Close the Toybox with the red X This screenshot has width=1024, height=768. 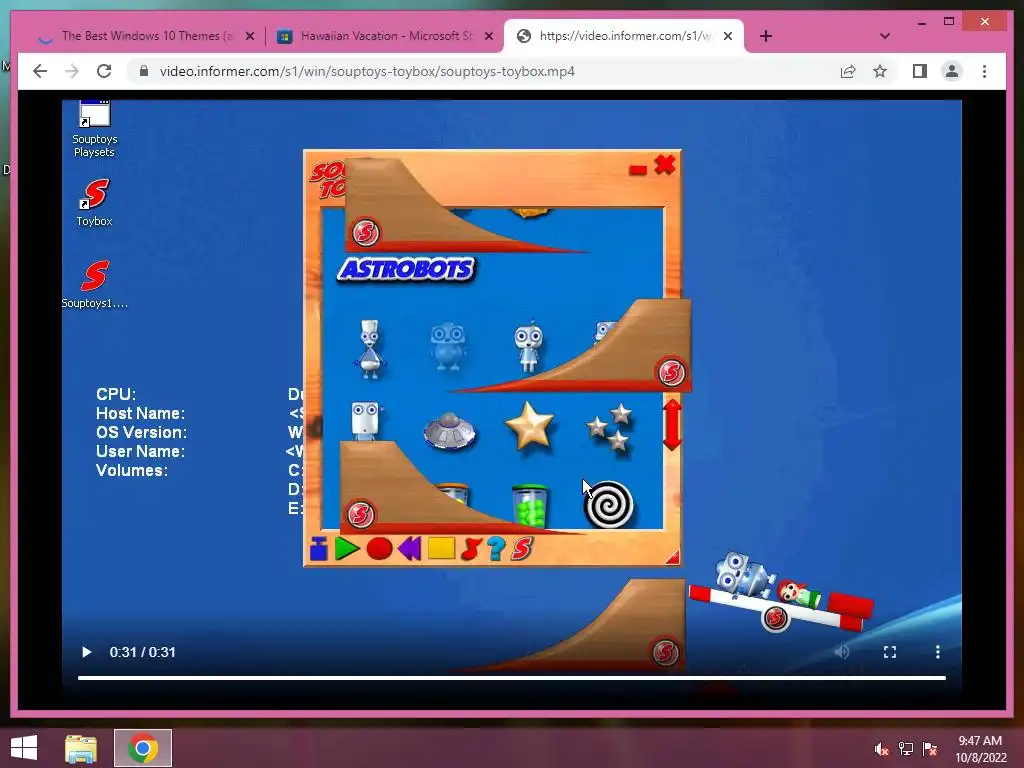click(x=665, y=165)
